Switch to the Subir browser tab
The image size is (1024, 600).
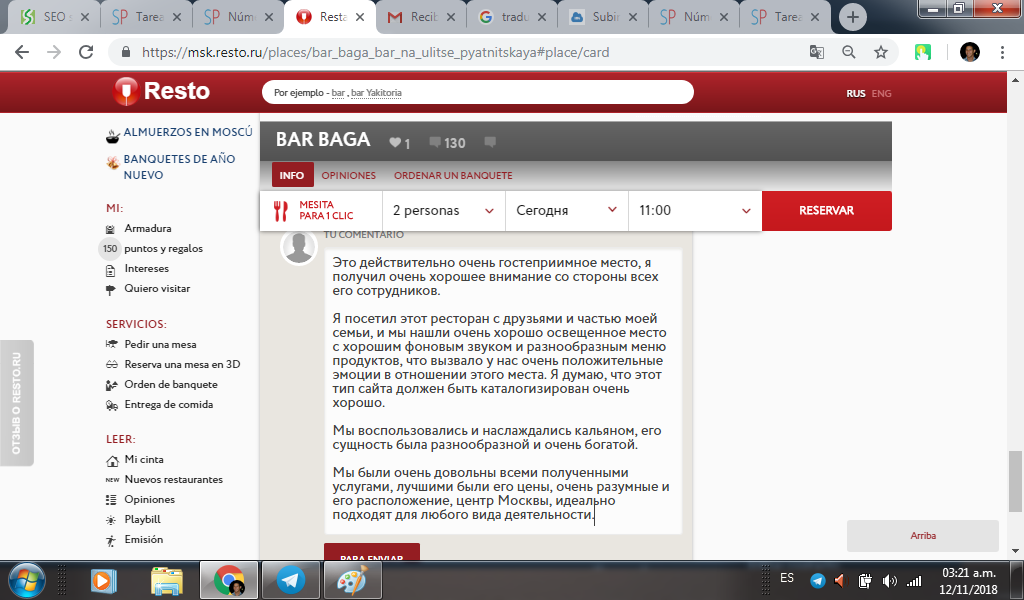pos(603,17)
